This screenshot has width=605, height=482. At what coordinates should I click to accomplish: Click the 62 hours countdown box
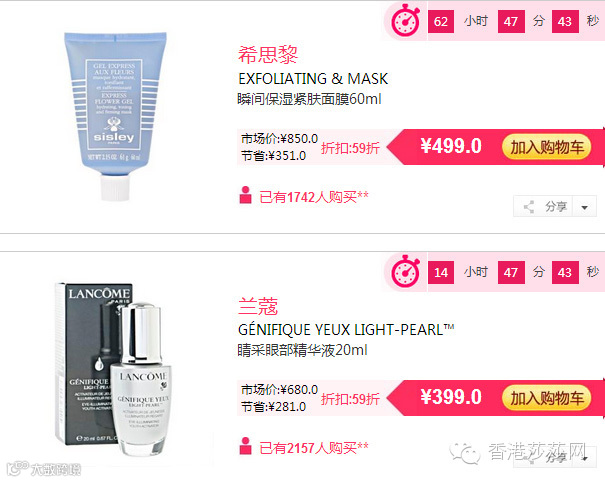click(441, 21)
